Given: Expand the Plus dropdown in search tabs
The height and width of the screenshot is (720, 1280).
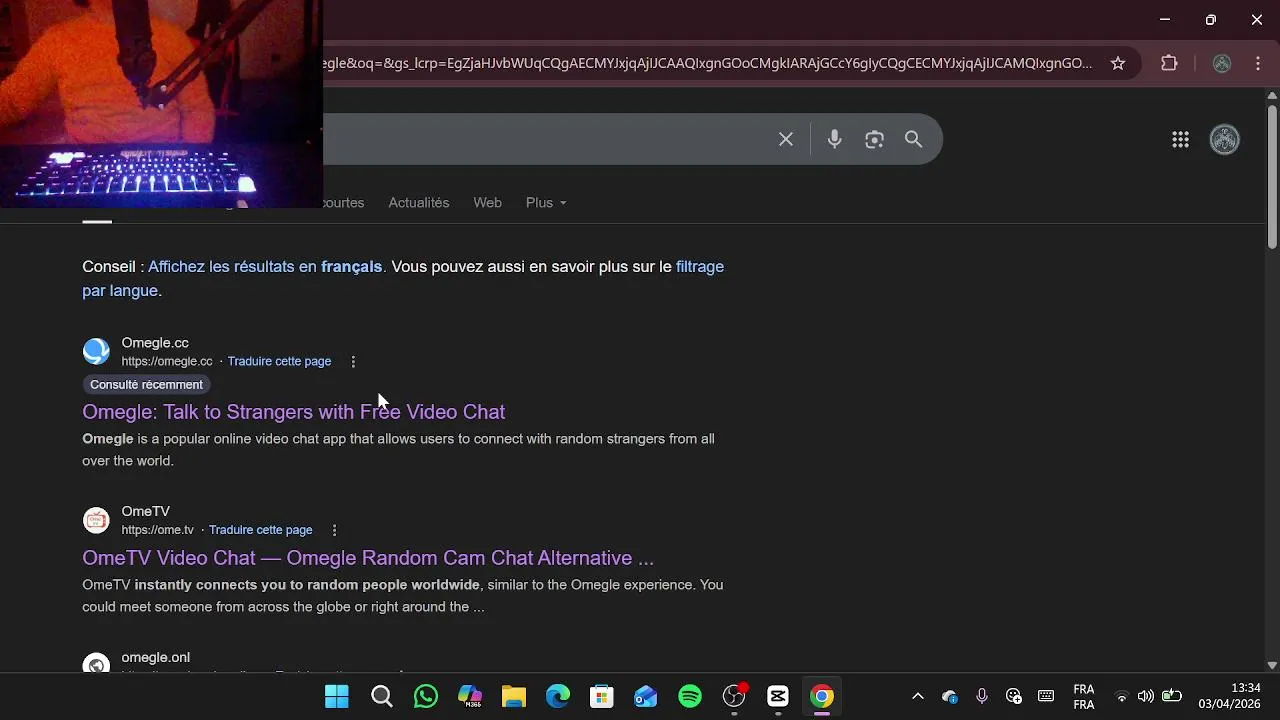Looking at the screenshot, I should pos(546,203).
